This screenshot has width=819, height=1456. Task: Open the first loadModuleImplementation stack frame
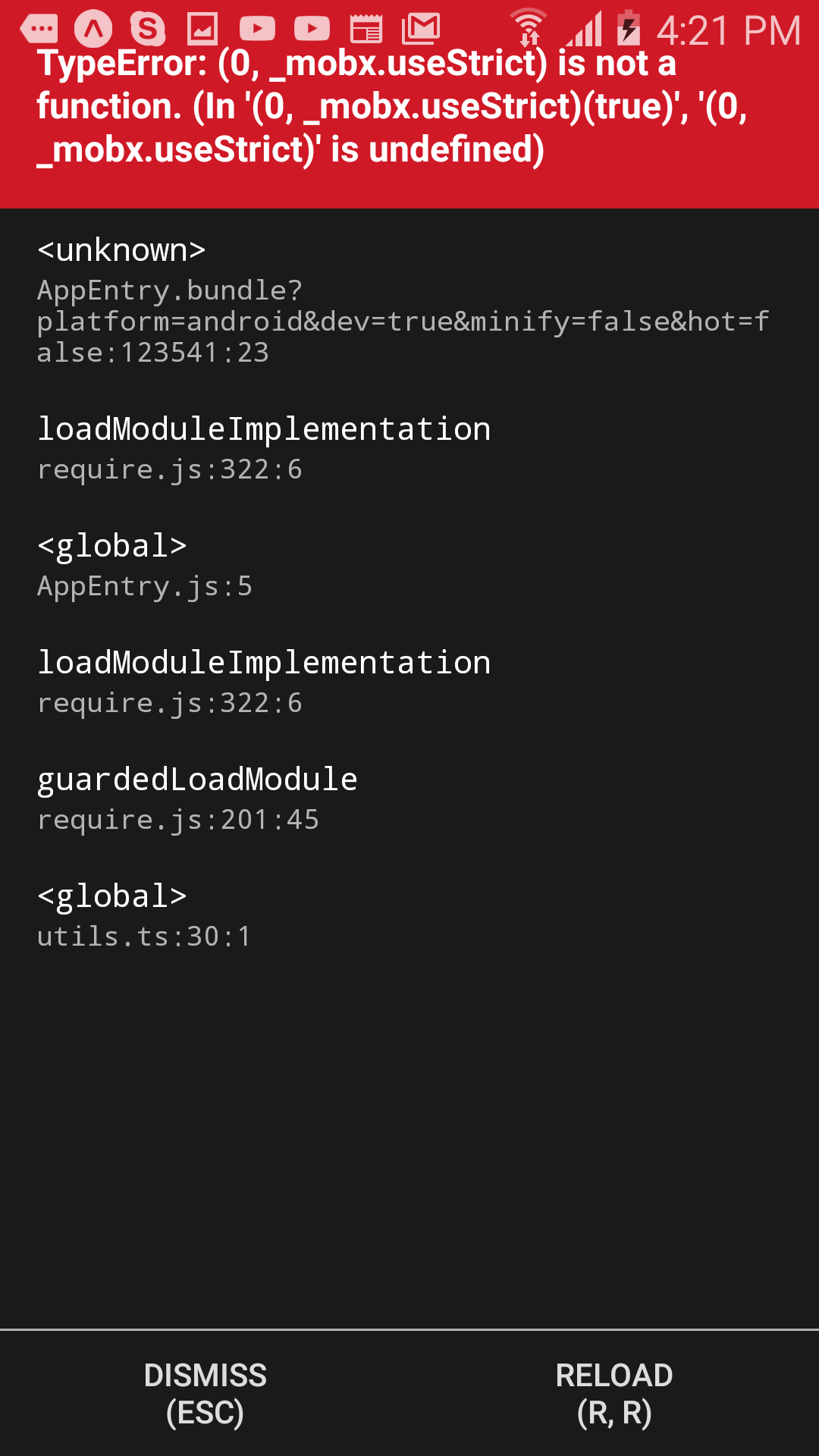[x=265, y=447]
